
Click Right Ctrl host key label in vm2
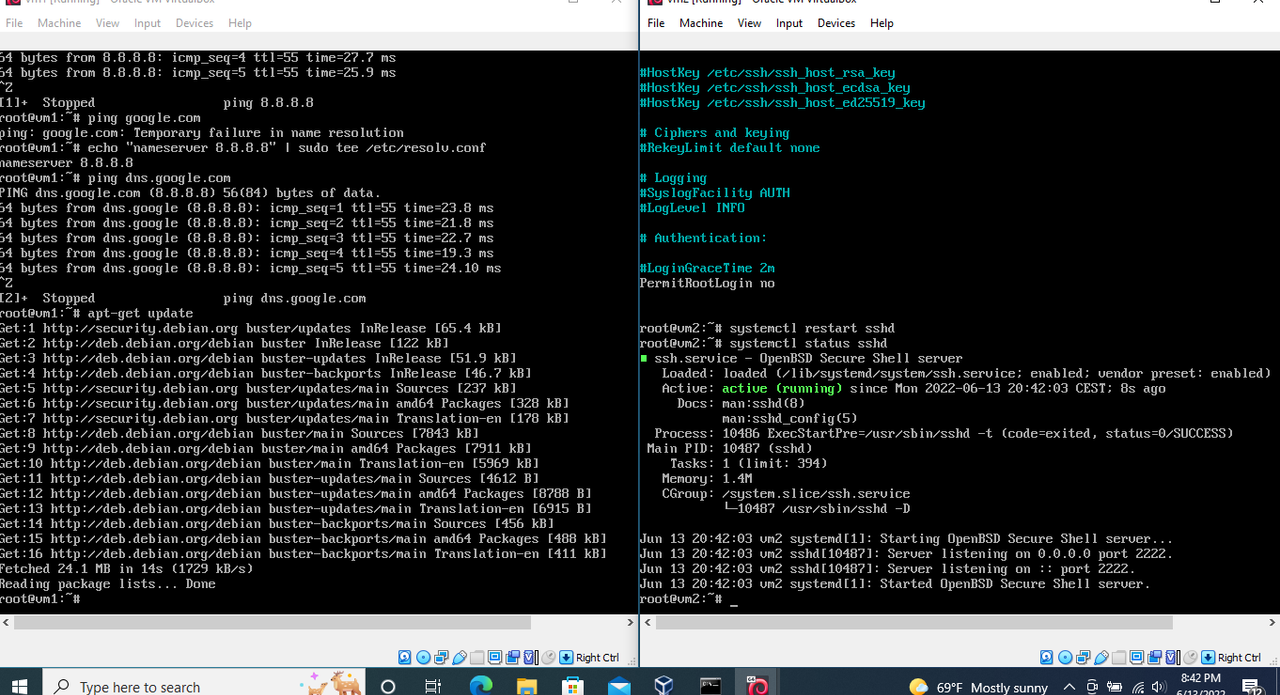[x=1239, y=657]
